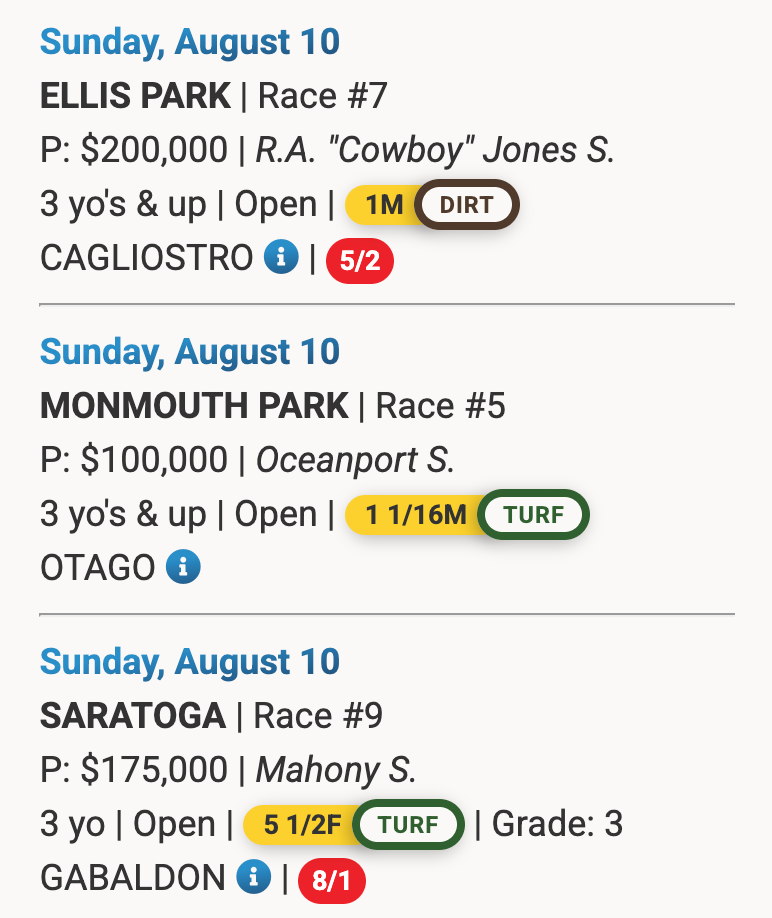Click Saratoga TURF surface badge
The image size is (772, 918).
[410, 825]
